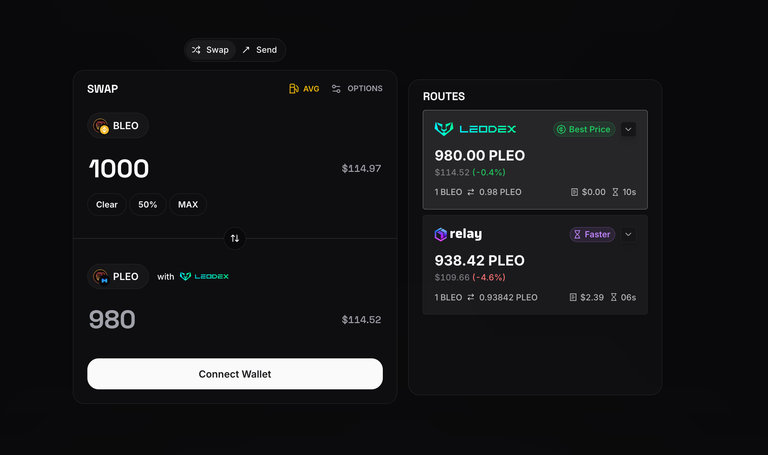Click the relay route hourglass time icon
The width and height of the screenshot is (768, 455).
[614, 297]
